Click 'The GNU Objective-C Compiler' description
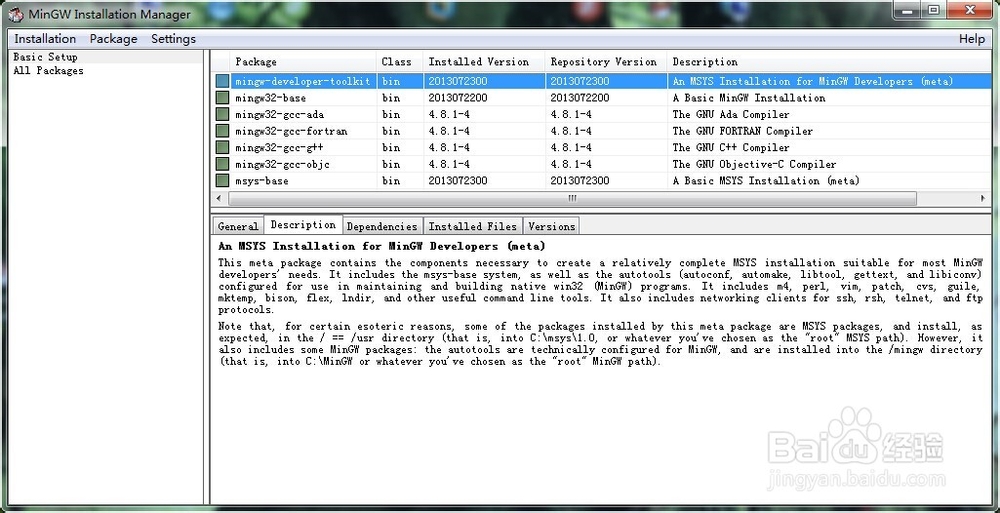The image size is (1000, 513). 754,164
